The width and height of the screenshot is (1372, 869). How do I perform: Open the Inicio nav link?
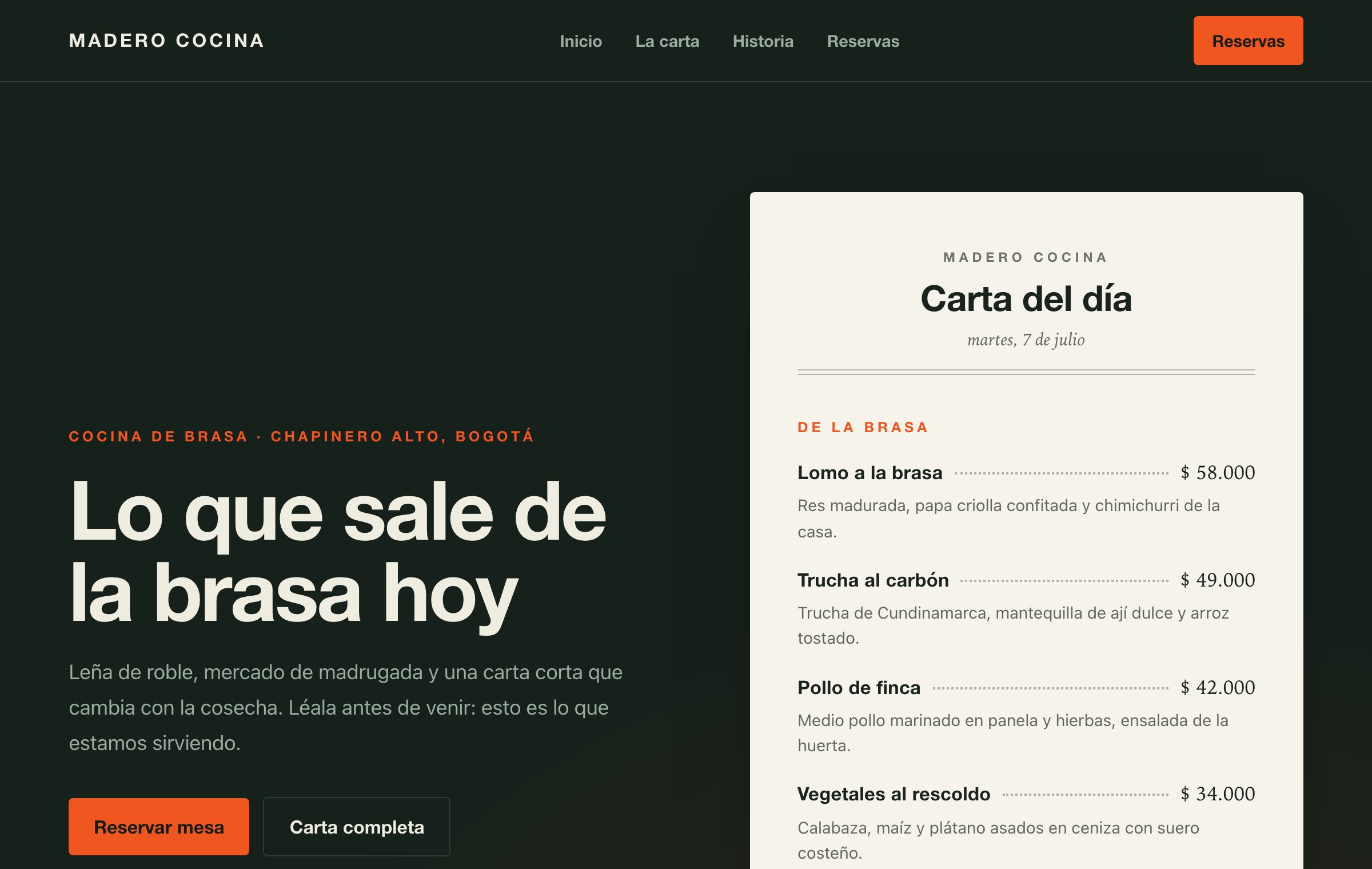click(581, 41)
